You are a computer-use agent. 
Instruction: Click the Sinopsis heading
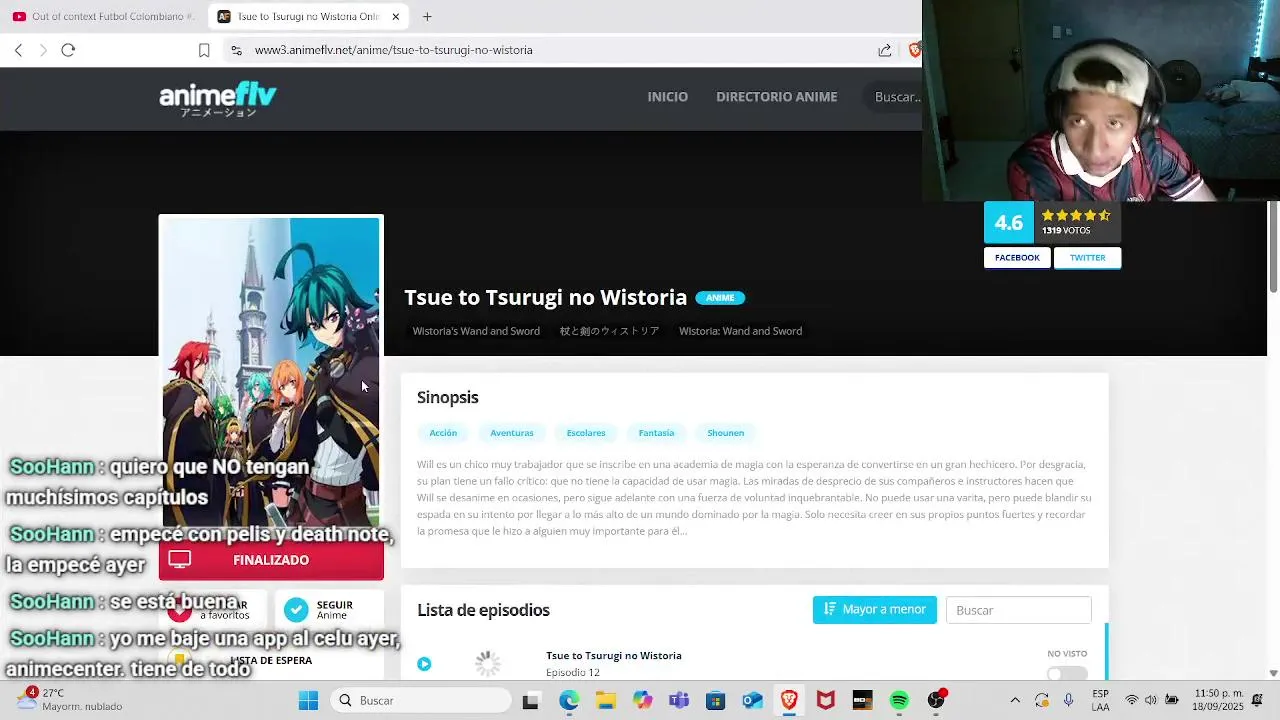[448, 398]
